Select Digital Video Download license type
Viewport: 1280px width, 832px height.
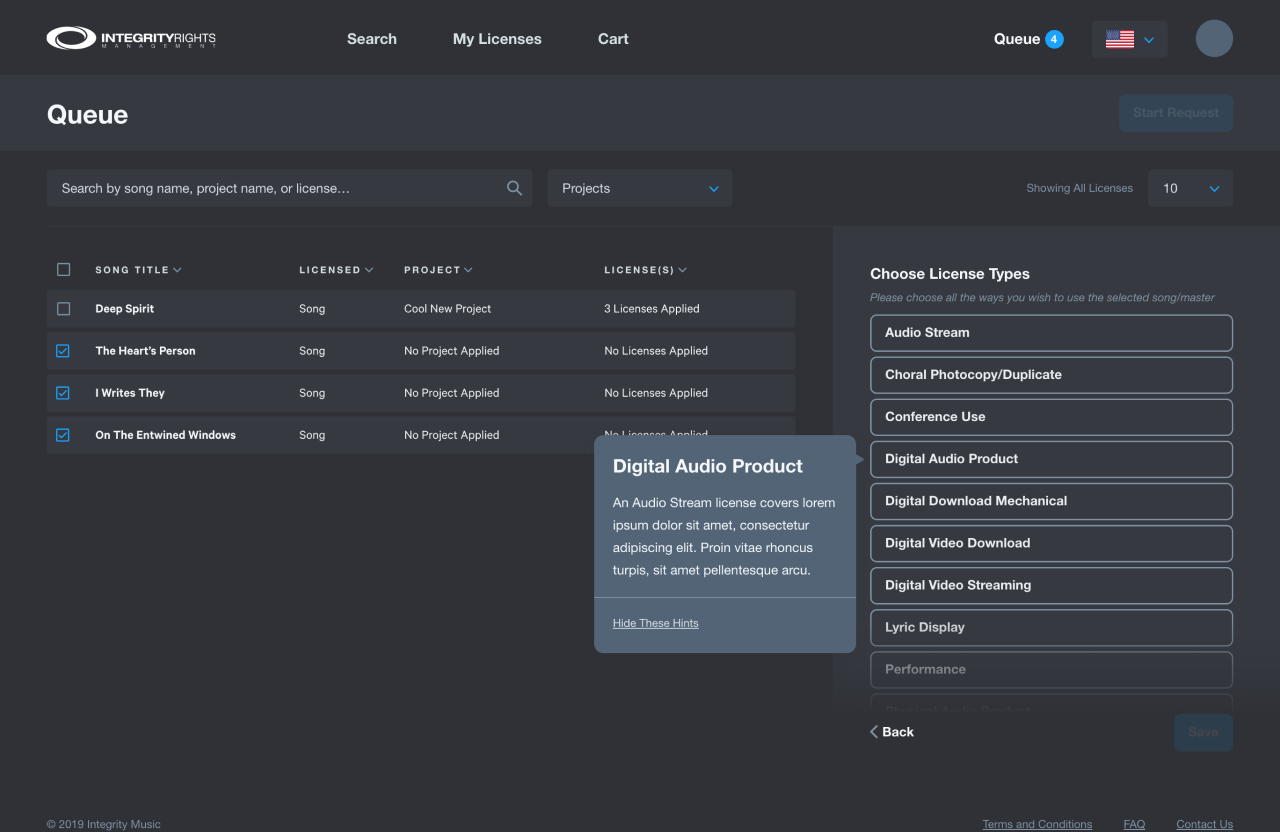(x=1051, y=543)
